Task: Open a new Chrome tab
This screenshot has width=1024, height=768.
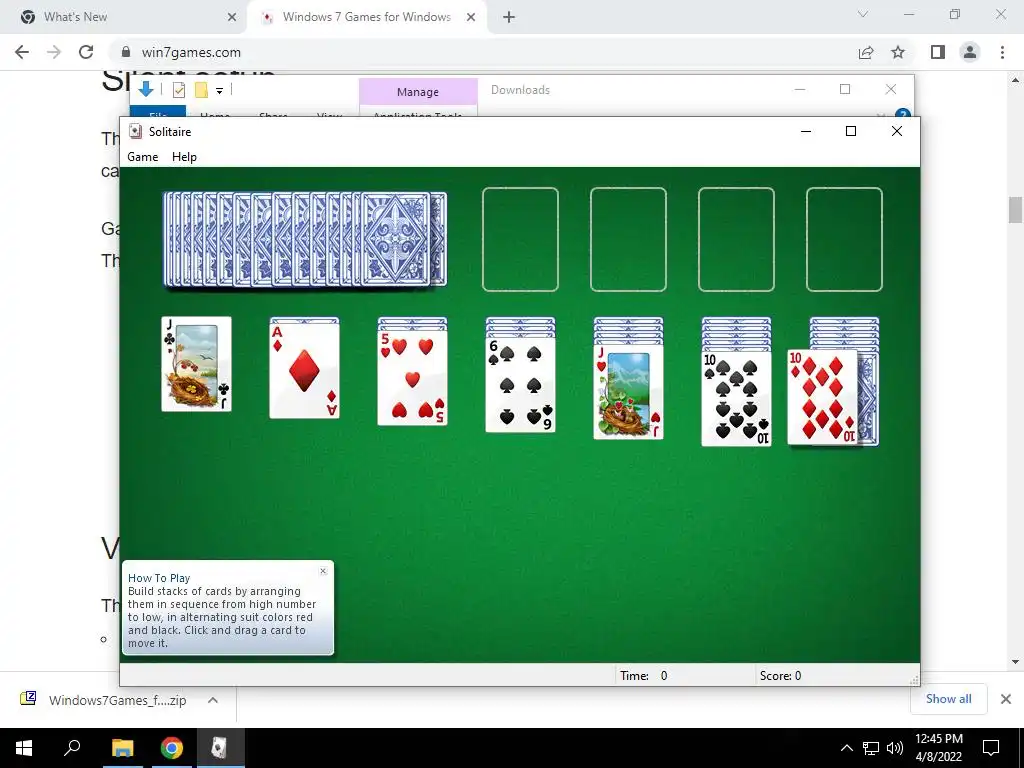Action: pyautogui.click(x=509, y=17)
